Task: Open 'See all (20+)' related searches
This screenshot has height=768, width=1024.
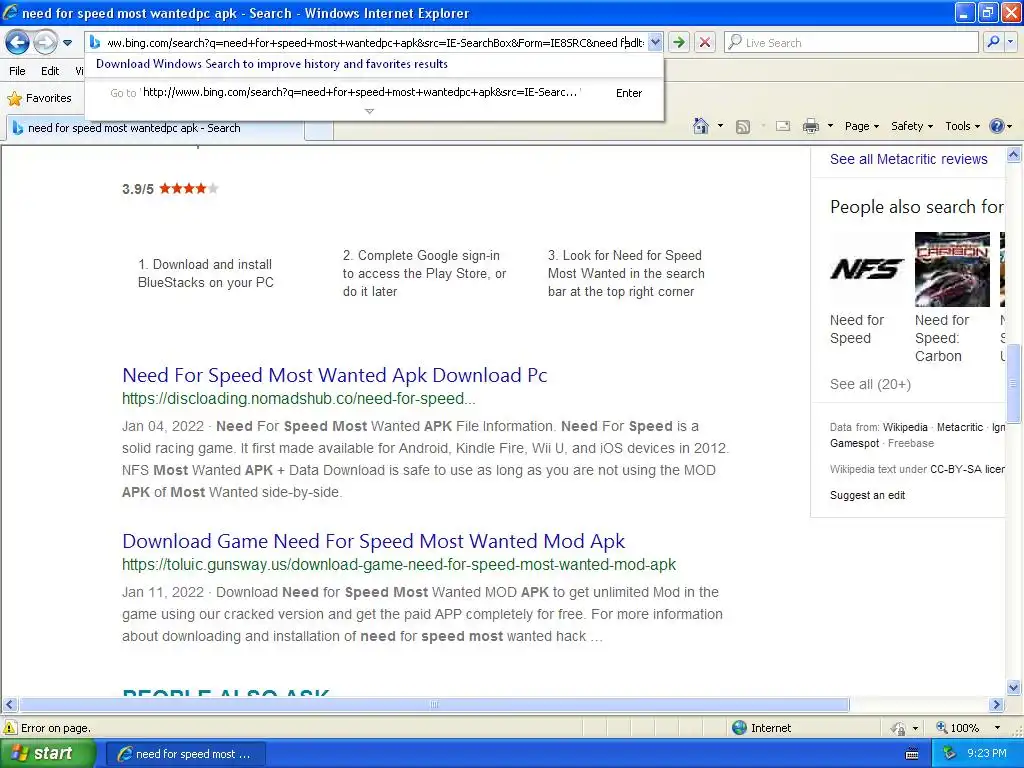Action: tap(870, 384)
